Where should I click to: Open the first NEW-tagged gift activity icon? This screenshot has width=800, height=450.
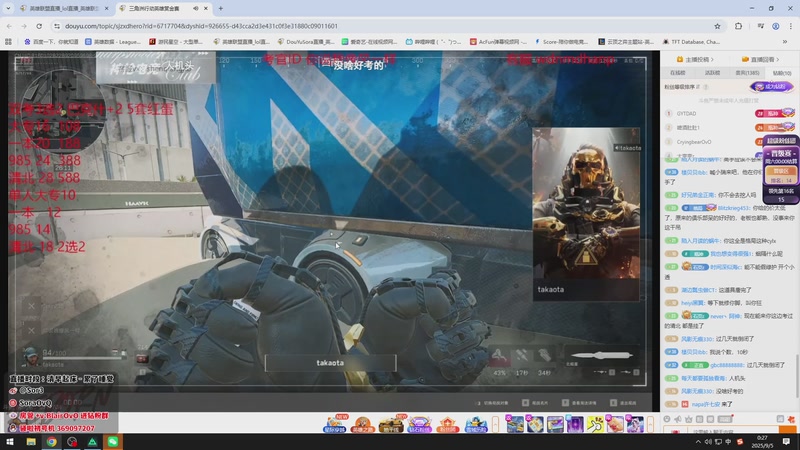(x=335, y=424)
